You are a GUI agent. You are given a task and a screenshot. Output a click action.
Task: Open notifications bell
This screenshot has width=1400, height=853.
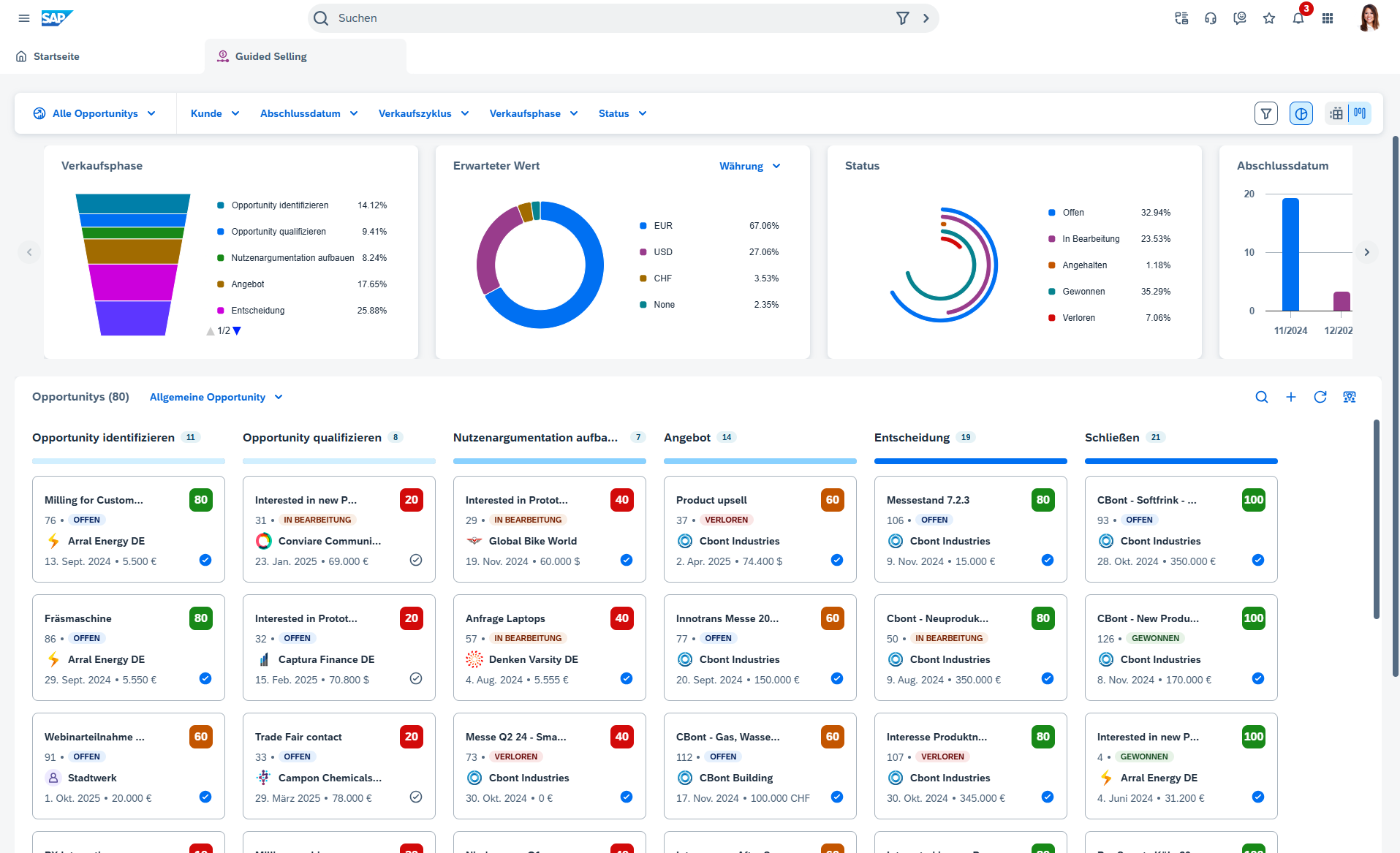pyautogui.click(x=1298, y=18)
